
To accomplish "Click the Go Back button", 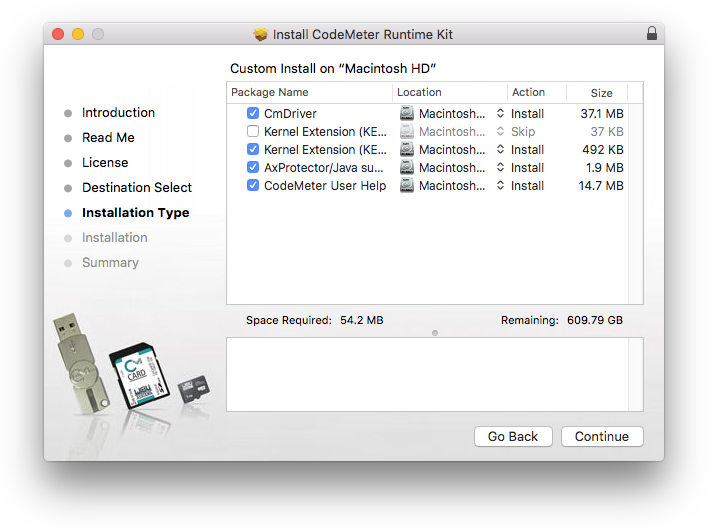I will tap(513, 437).
